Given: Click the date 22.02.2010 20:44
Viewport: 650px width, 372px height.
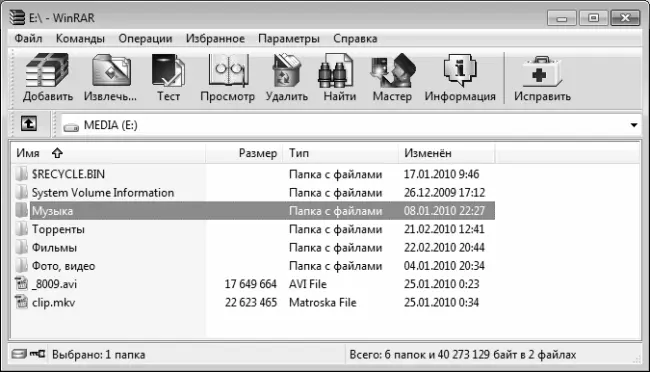Looking at the screenshot, I should (444, 247).
